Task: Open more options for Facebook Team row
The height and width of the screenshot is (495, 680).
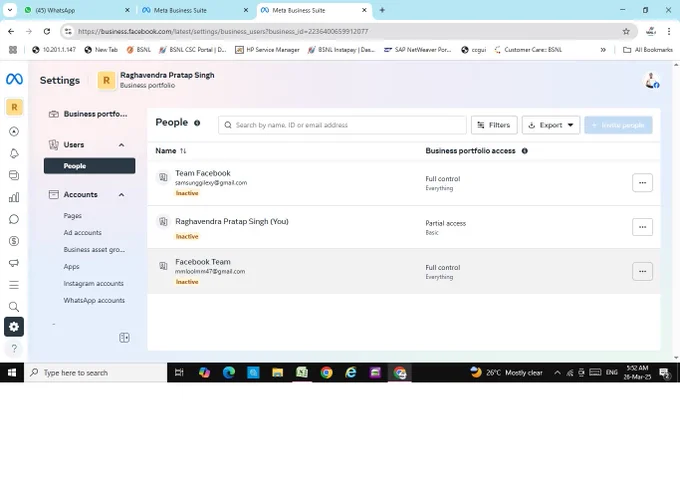Action: 642,272
